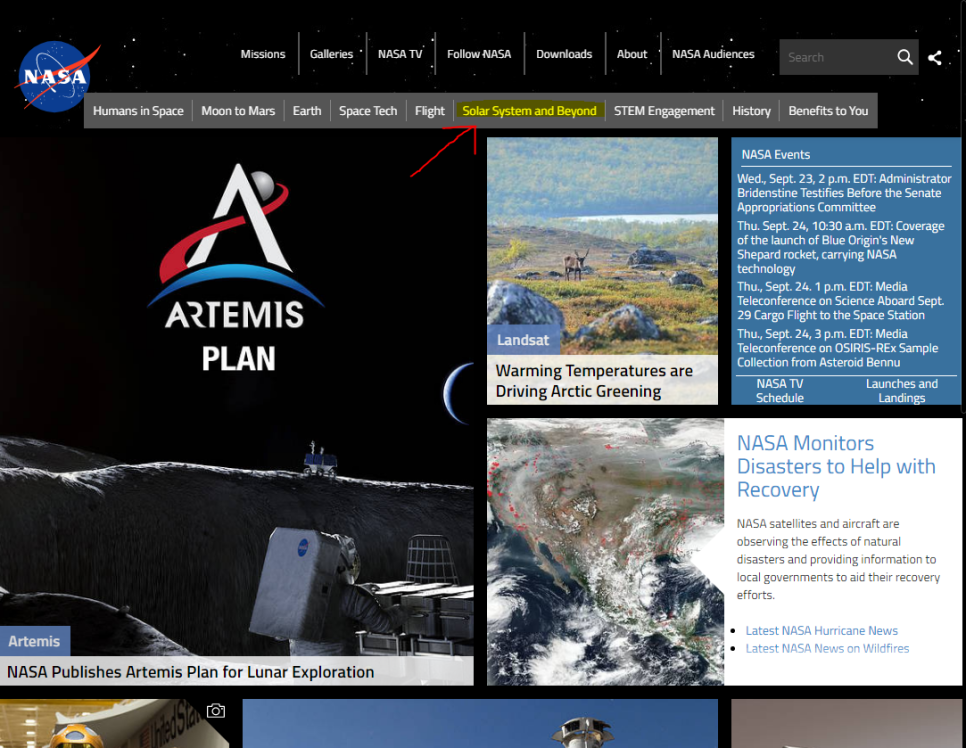Viewport: 966px width, 748px height.
Task: Open NASA TV Schedule
Action: [780, 391]
